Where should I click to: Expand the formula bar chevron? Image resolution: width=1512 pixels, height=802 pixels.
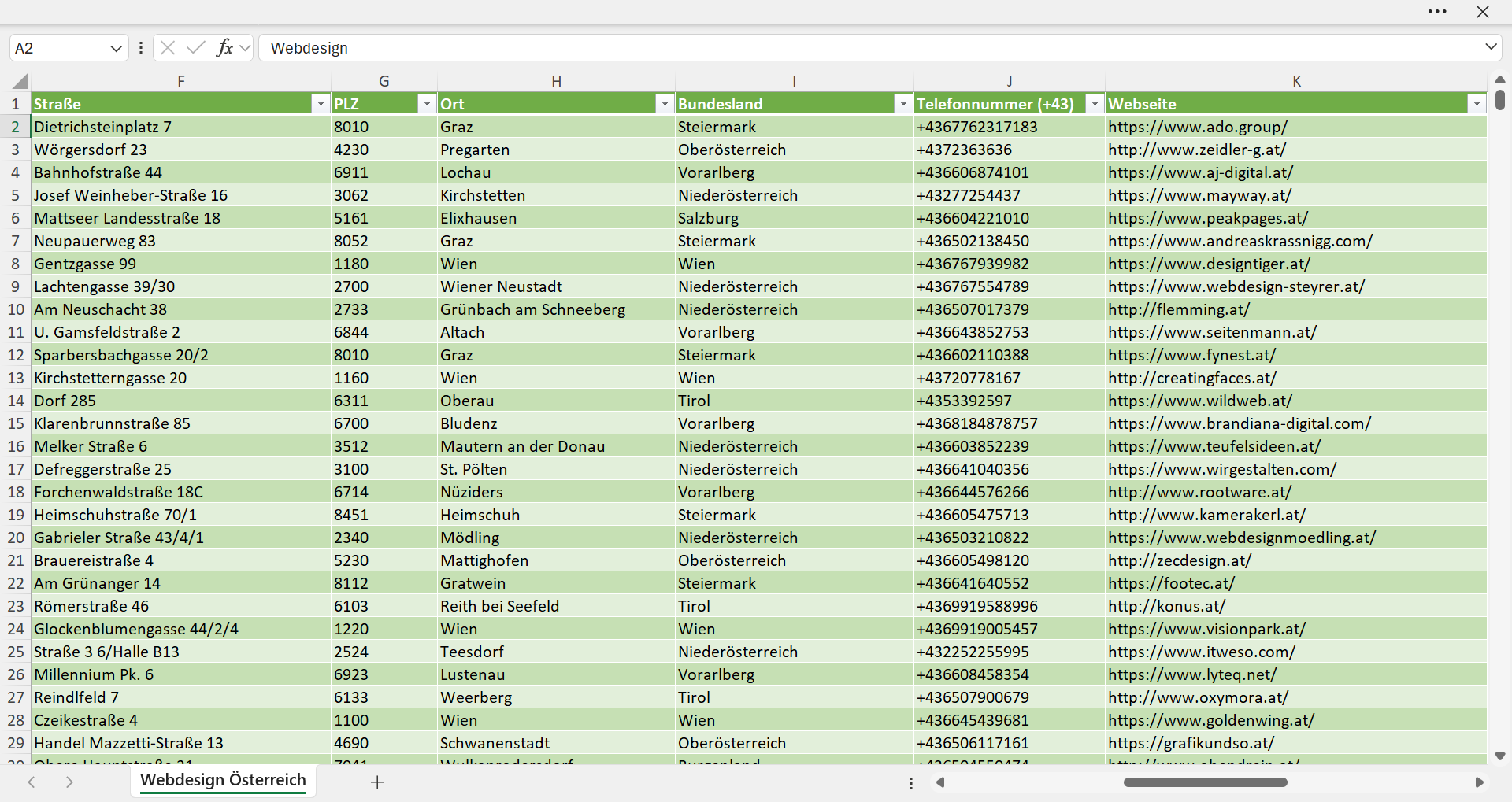(x=1491, y=47)
